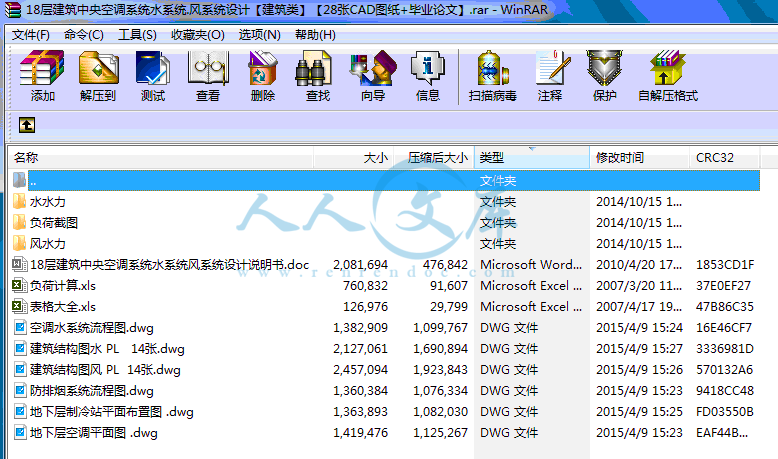Click the Delete (删除) toolbar icon
The image size is (778, 459).
262,68
